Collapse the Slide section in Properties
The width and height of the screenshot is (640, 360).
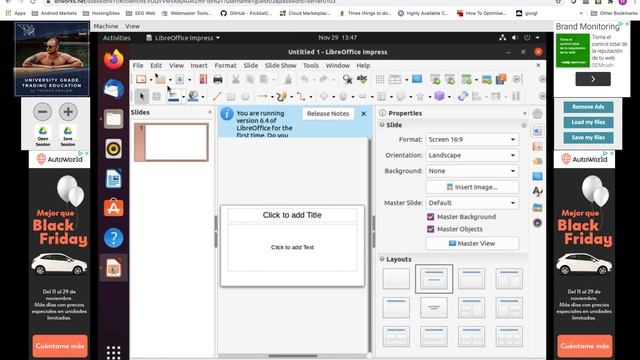point(382,125)
